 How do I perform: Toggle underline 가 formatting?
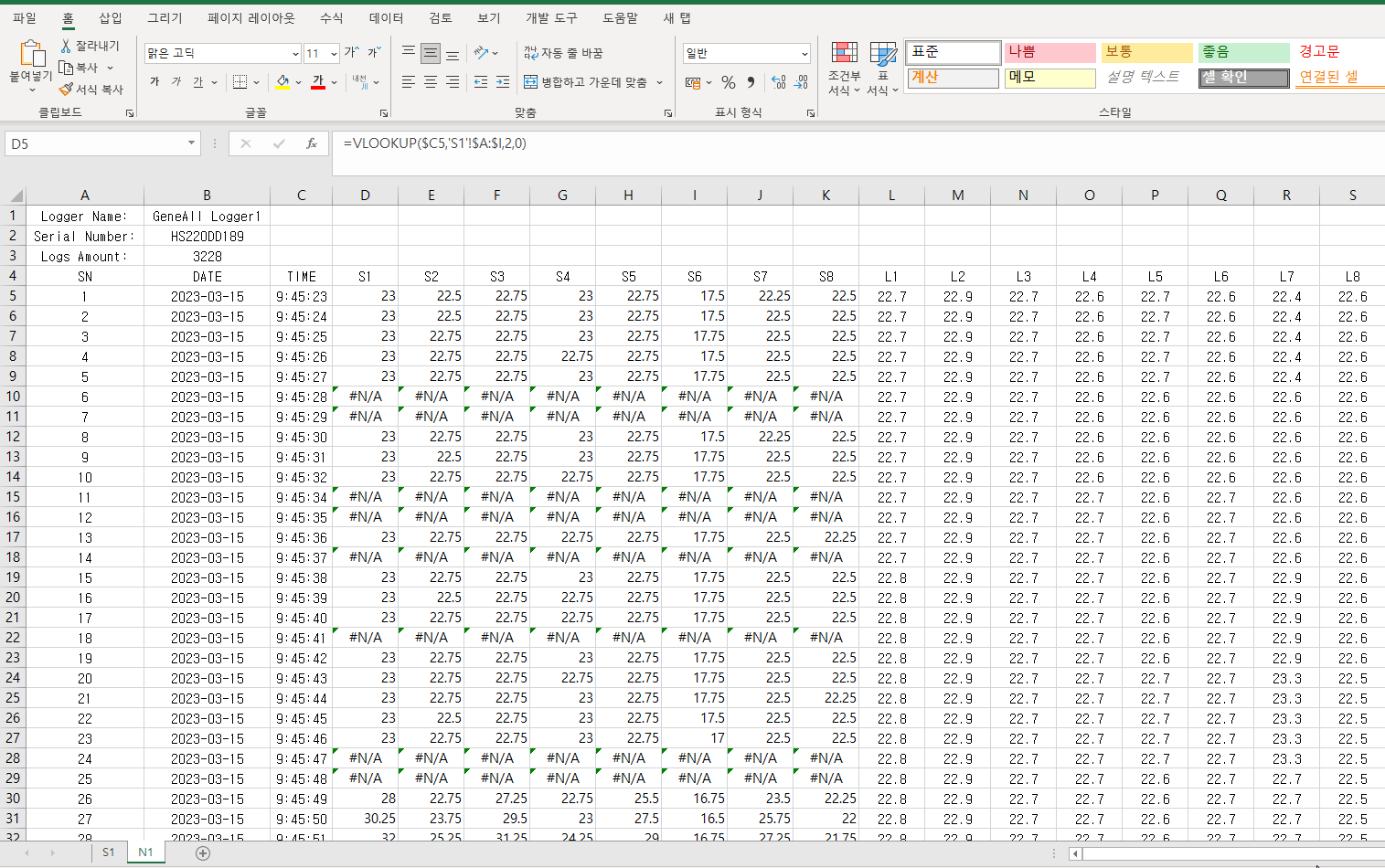198,82
